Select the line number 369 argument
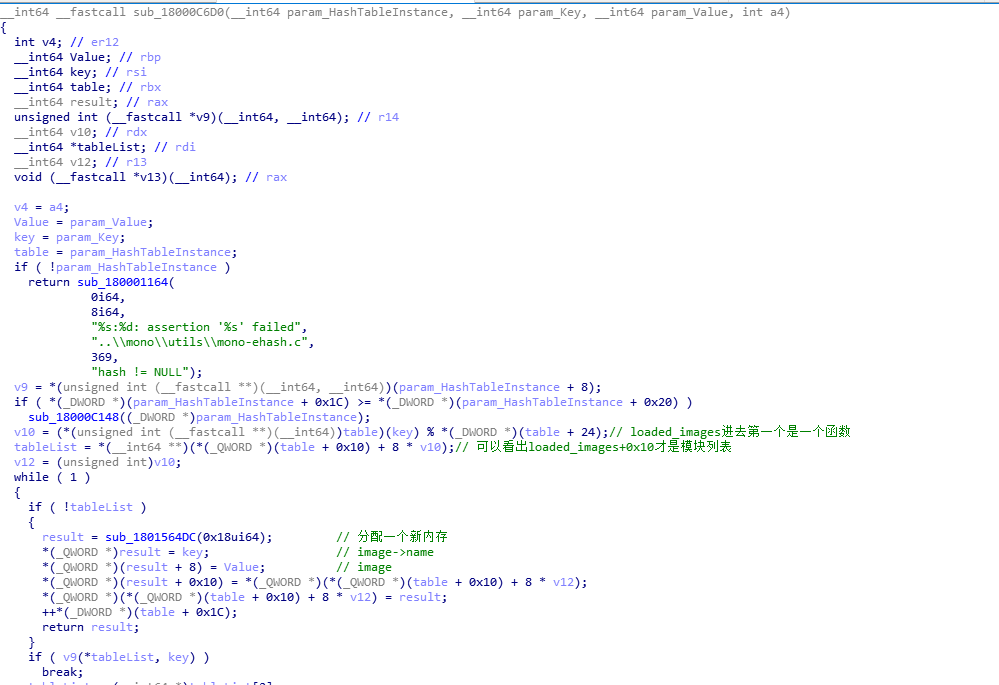The width and height of the screenshot is (999, 685). point(104,357)
